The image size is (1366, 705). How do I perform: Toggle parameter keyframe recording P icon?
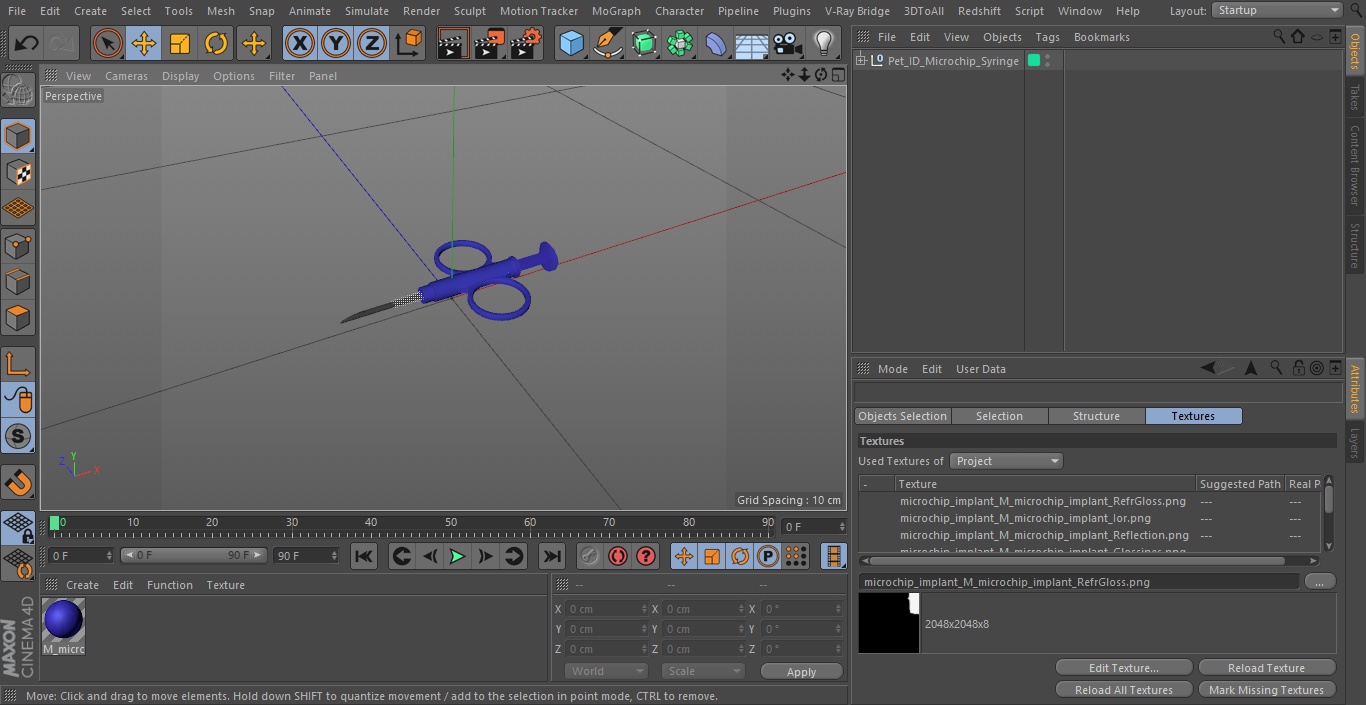[x=768, y=556]
